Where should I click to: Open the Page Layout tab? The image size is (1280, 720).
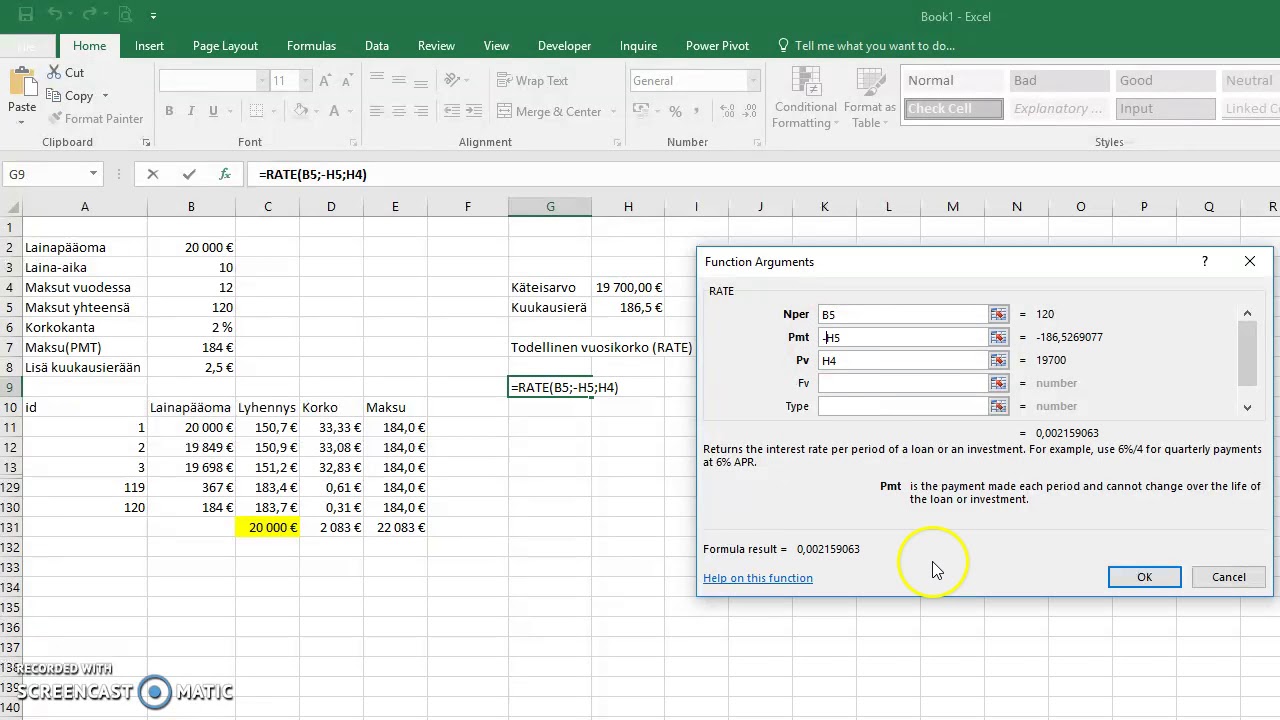click(x=225, y=46)
